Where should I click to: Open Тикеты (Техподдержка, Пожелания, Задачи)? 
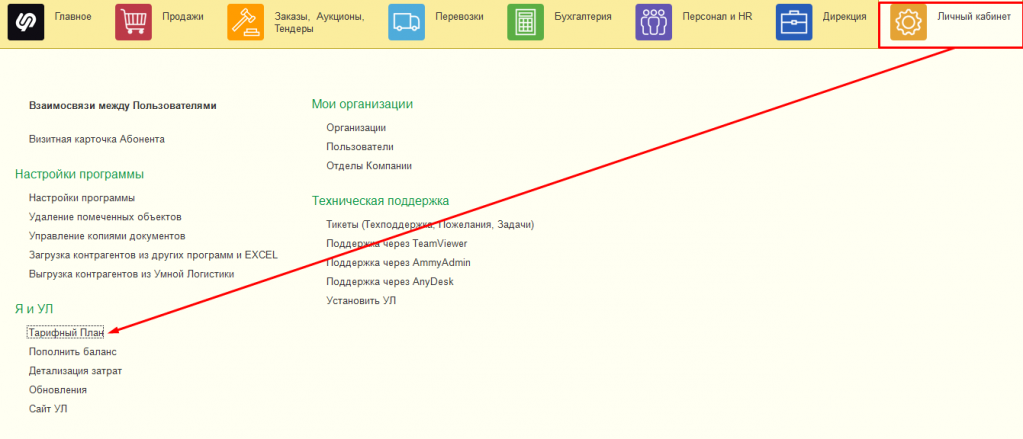[x=431, y=224]
